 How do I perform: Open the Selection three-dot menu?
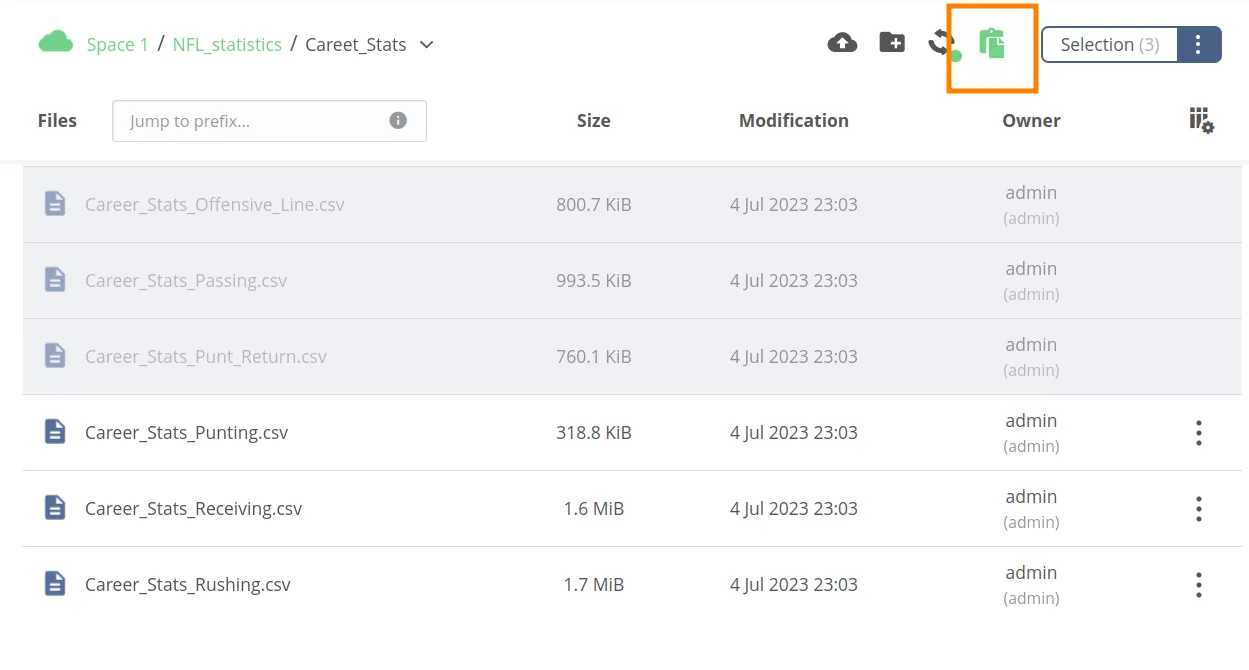click(1198, 45)
